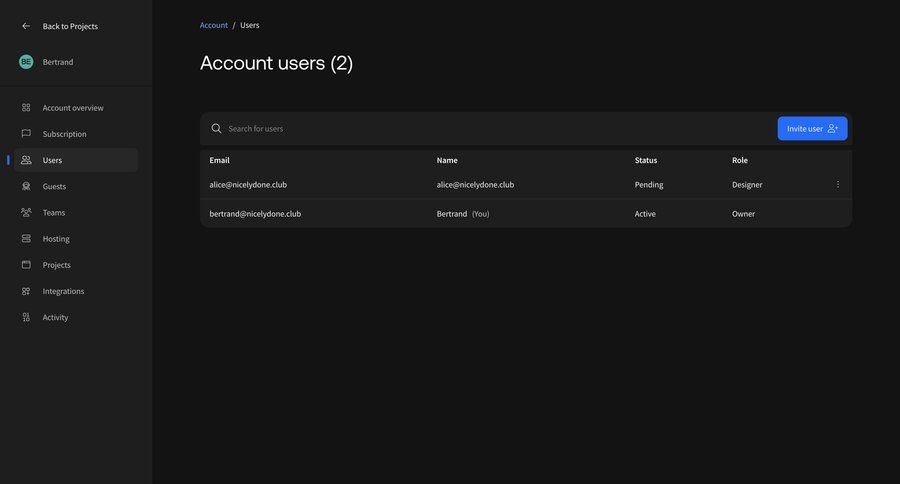Click the search magnifier icon
Image resolution: width=900 pixels, height=484 pixels.
tap(216, 129)
